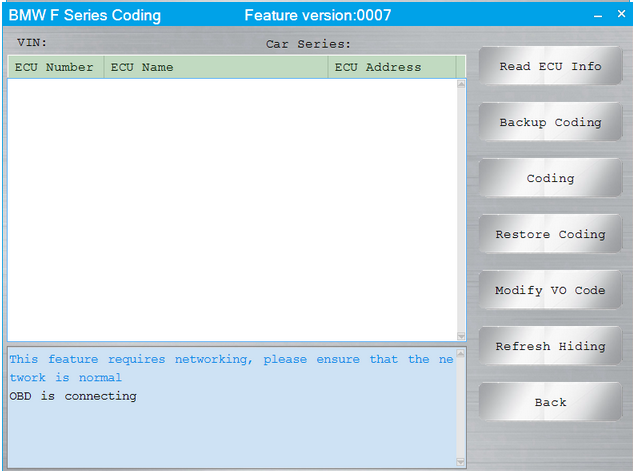Click ECU list scrollbar down arrow
The image size is (633, 471).
(x=461, y=336)
